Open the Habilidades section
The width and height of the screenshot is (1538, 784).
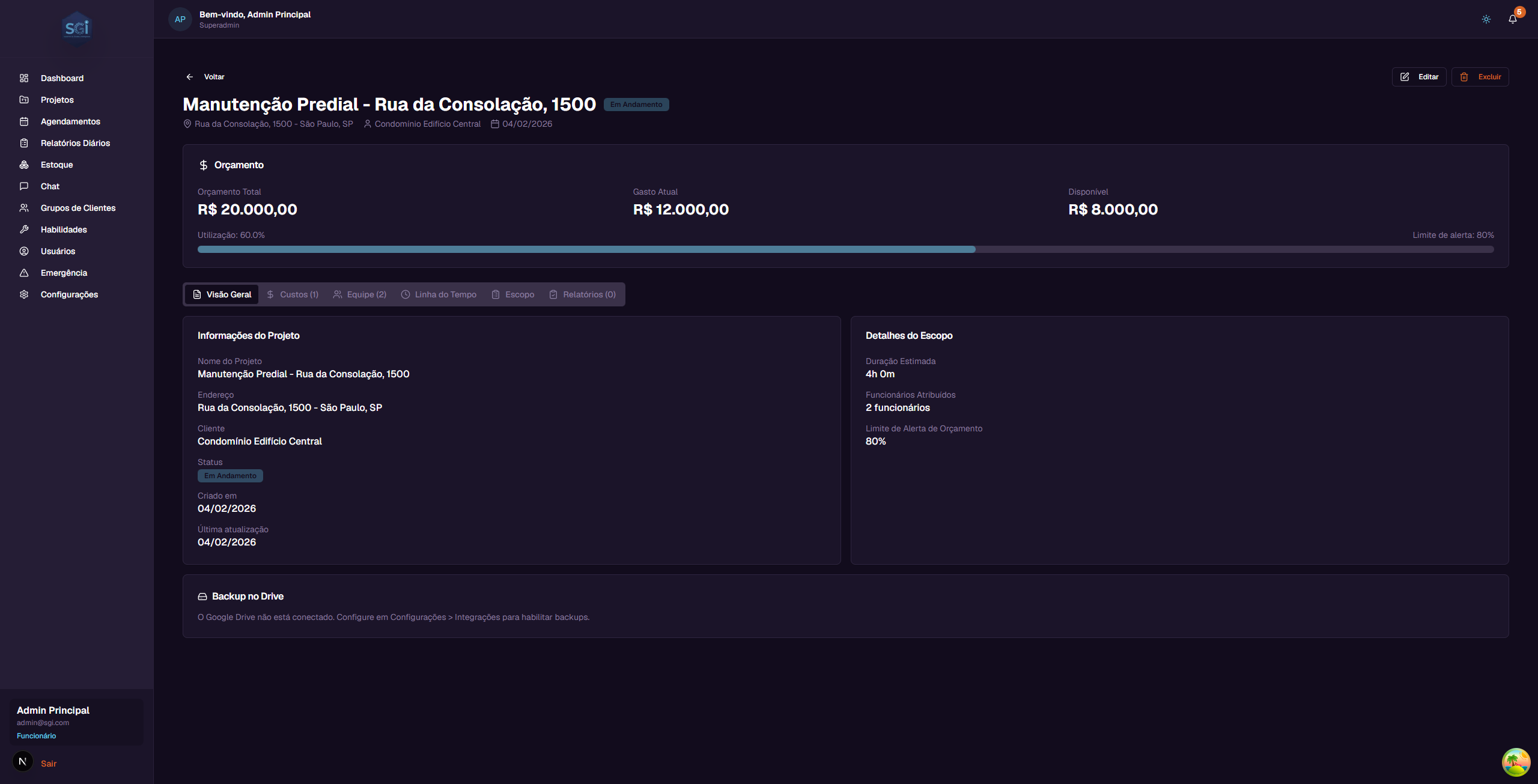point(64,229)
